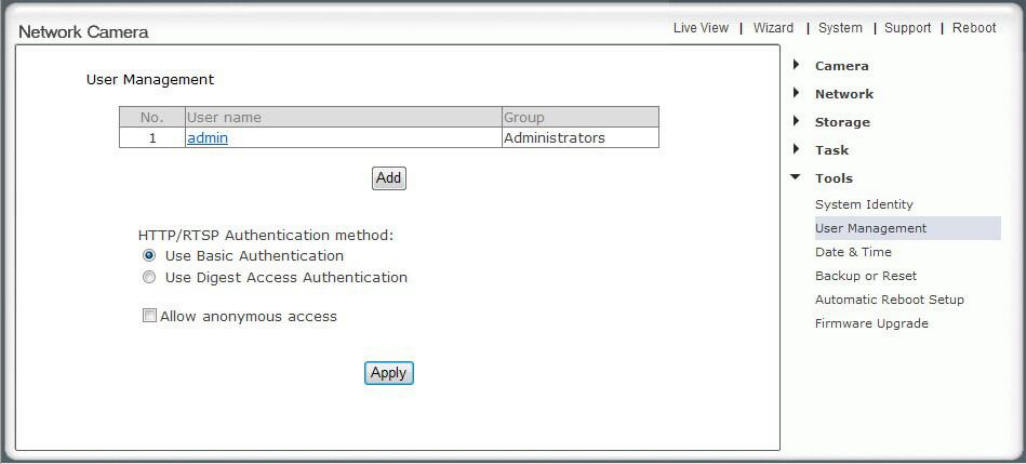Open Backup or Reset page

point(866,276)
